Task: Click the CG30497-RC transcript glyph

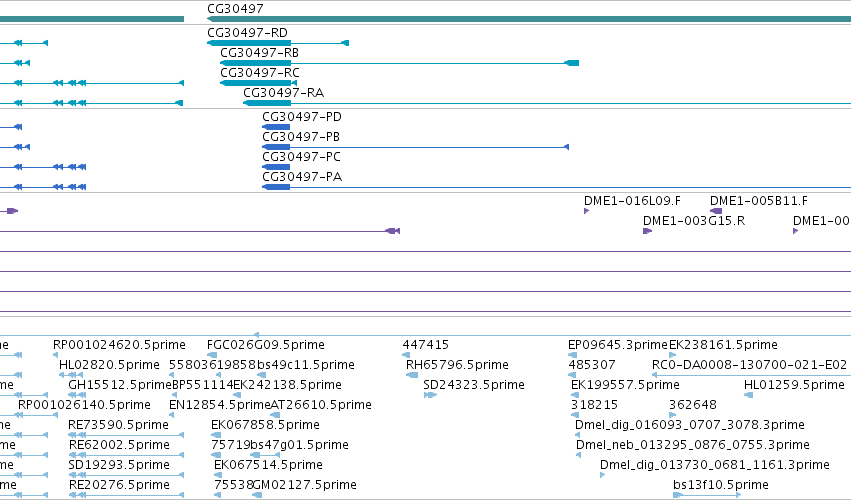Action: pos(258,83)
